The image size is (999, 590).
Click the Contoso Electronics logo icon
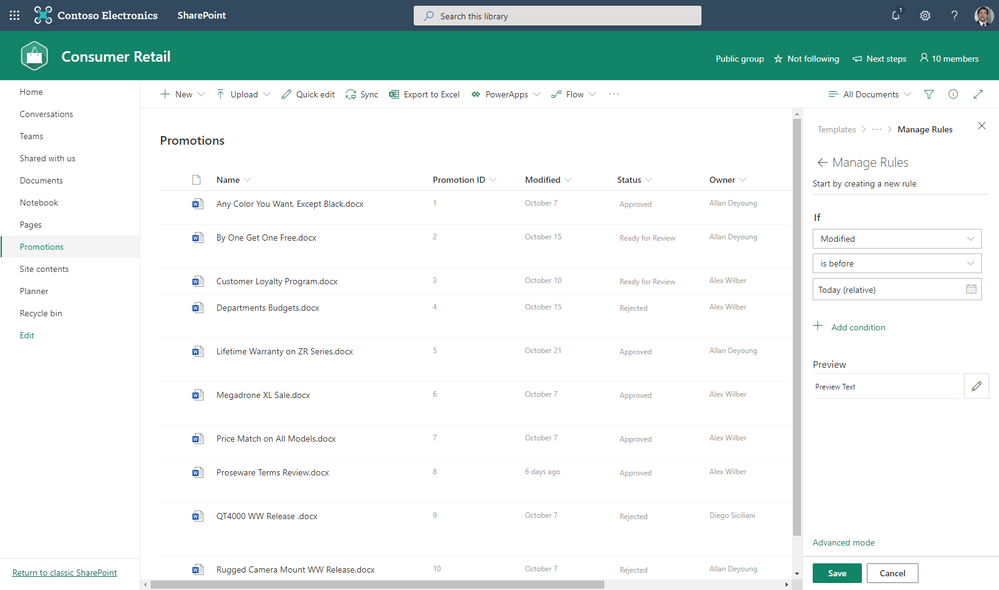pyautogui.click(x=43, y=15)
